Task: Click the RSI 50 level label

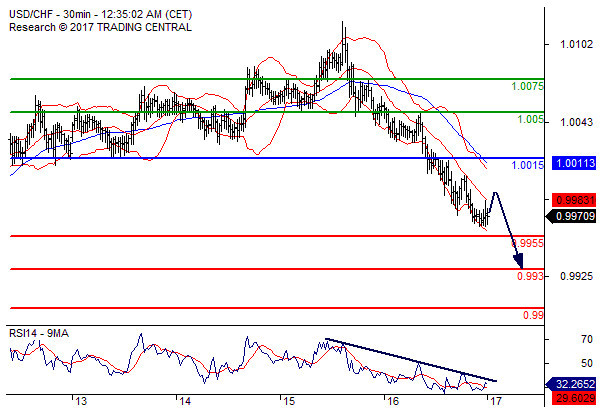Action: coord(586,363)
